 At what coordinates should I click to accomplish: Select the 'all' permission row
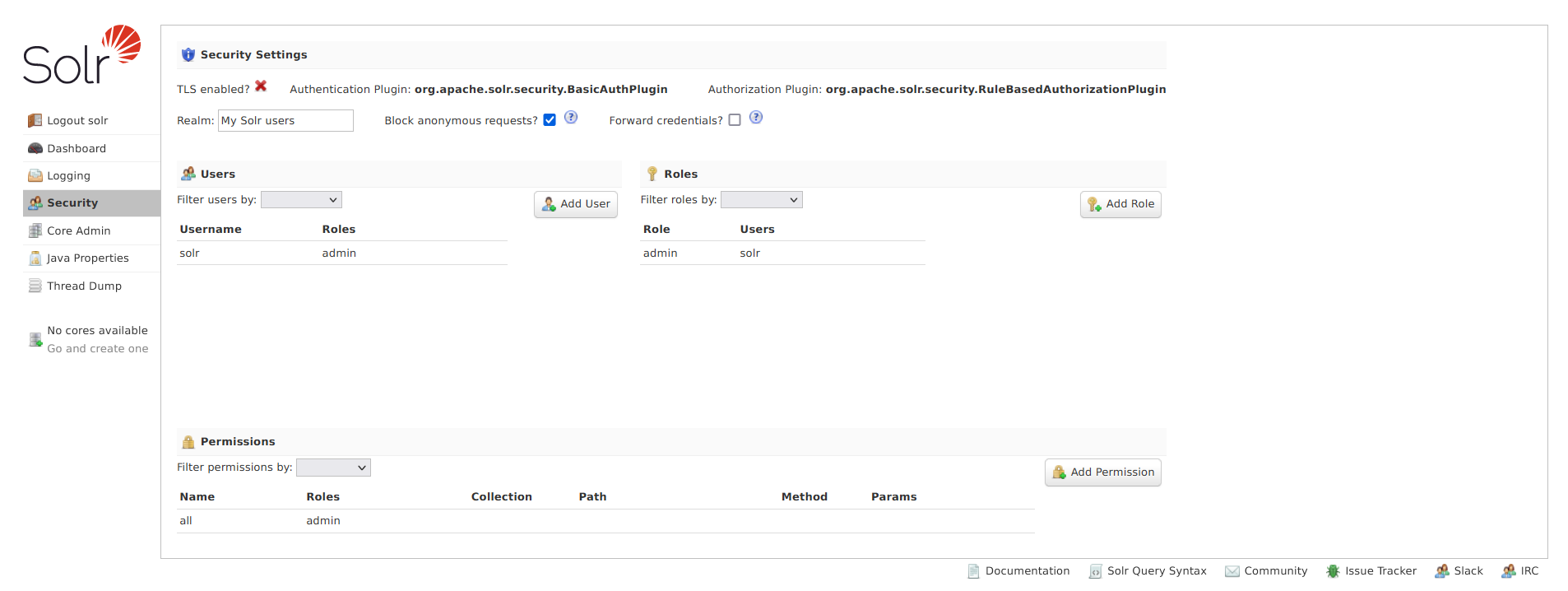click(x=605, y=521)
